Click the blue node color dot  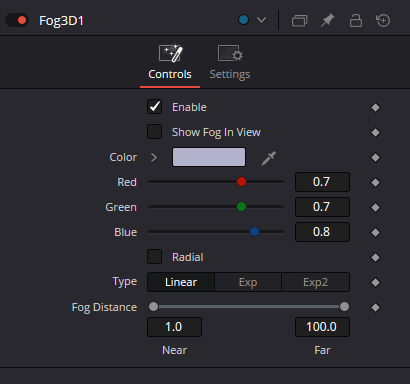point(244,20)
